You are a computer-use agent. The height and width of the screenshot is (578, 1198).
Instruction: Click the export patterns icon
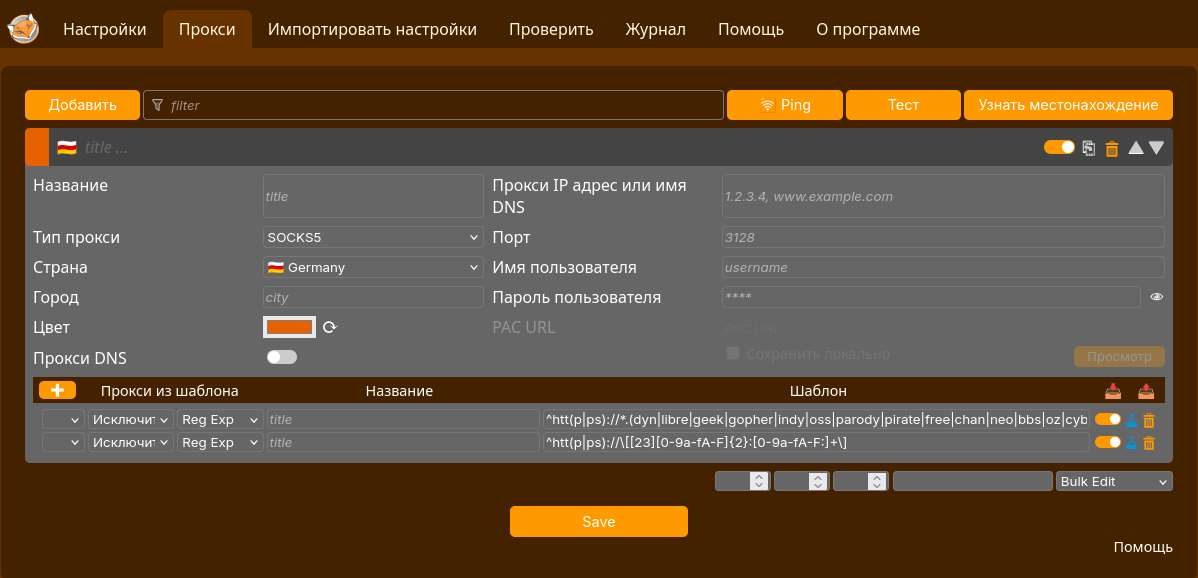pyautogui.click(x=1146, y=391)
